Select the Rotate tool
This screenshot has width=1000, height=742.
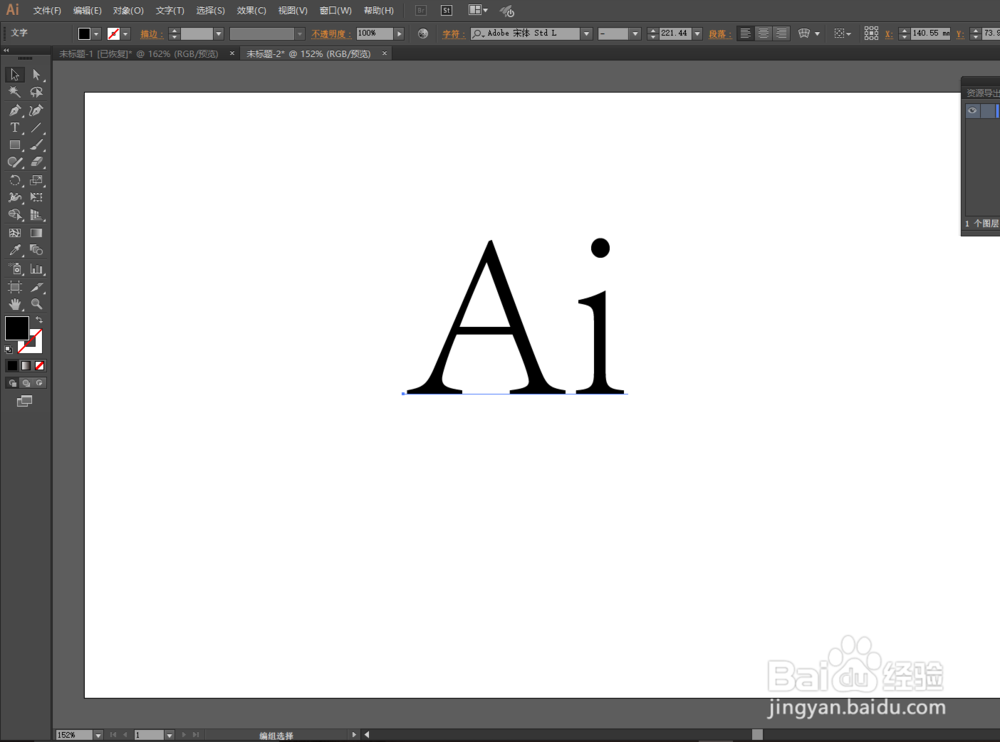[x=15, y=180]
